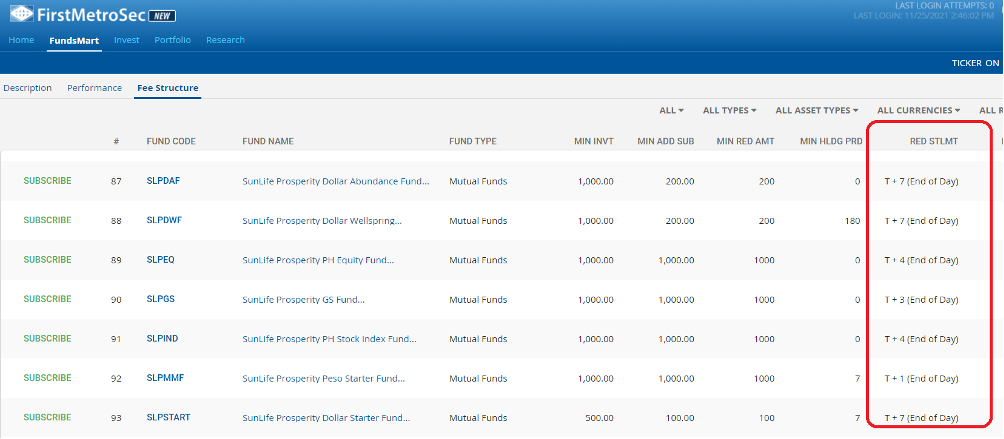Image resolution: width=1004 pixels, height=439 pixels.
Task: Open the ALL ASSET TYPES dropdown
Action: [x=817, y=110]
